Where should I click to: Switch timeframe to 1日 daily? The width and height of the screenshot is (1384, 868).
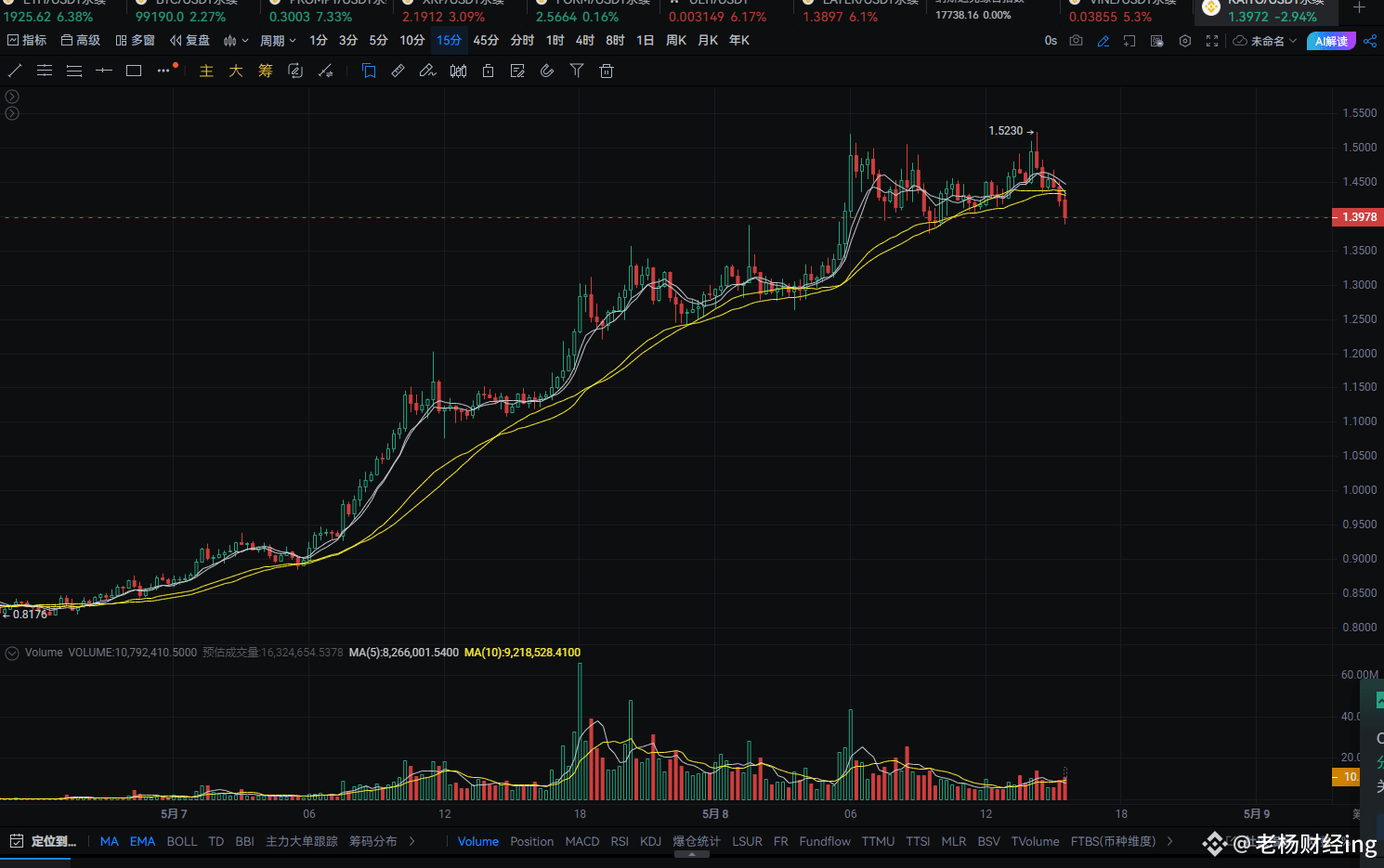point(645,40)
